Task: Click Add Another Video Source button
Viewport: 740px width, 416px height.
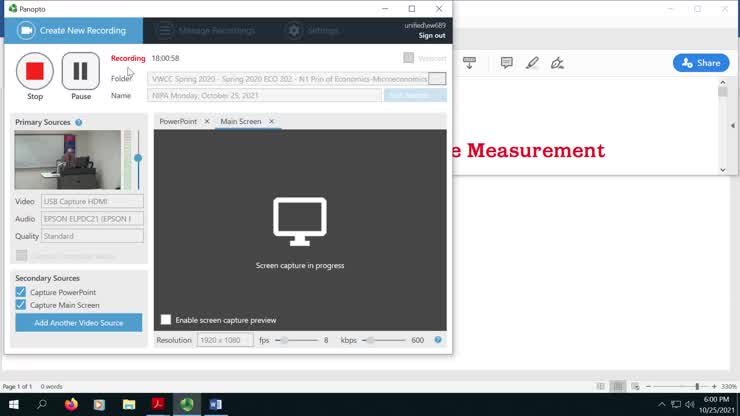Action: coord(79,323)
